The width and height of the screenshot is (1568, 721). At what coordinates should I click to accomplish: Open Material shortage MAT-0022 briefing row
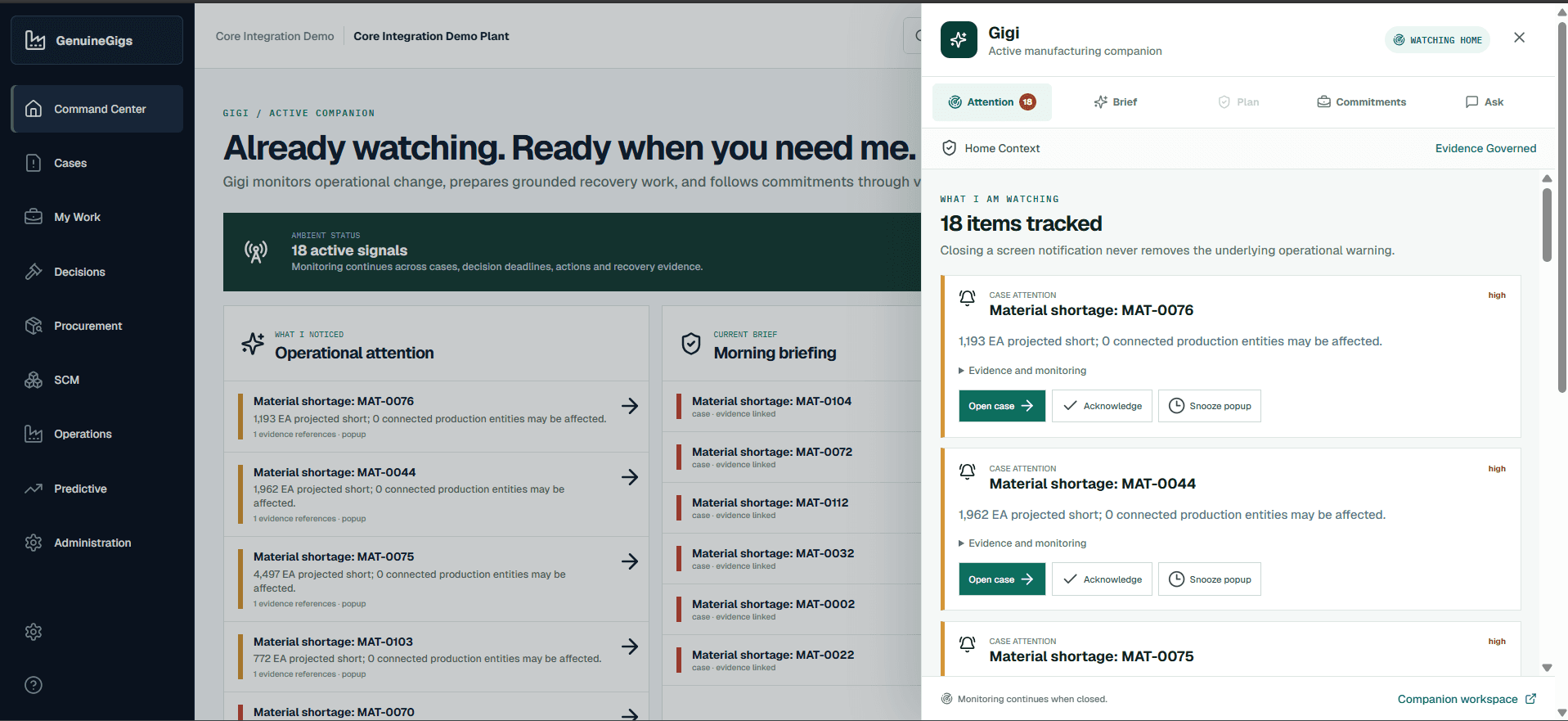click(792, 660)
